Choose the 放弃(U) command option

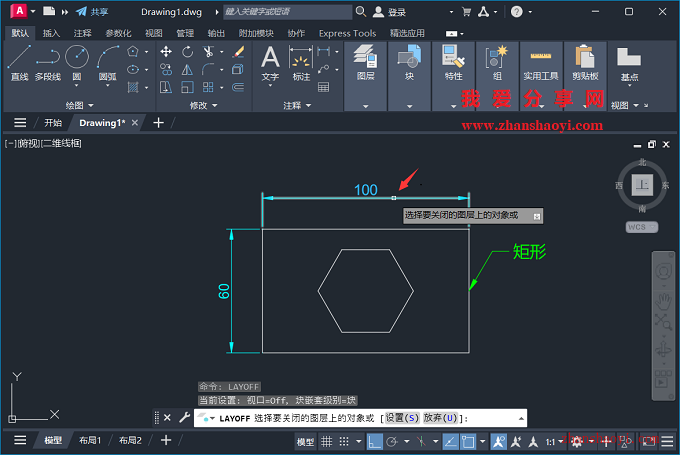coord(440,418)
